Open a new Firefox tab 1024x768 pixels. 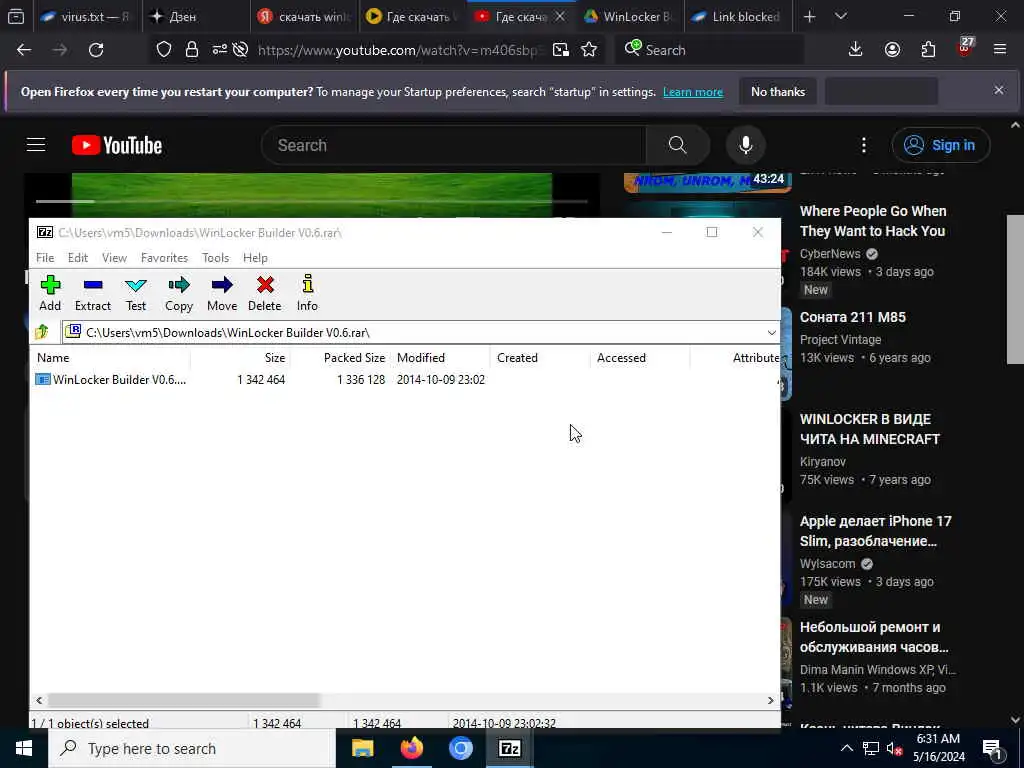click(x=809, y=17)
